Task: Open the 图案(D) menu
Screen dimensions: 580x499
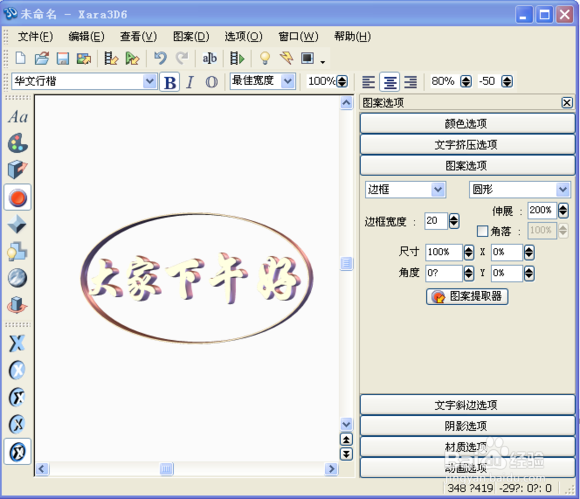Action: (x=191, y=36)
